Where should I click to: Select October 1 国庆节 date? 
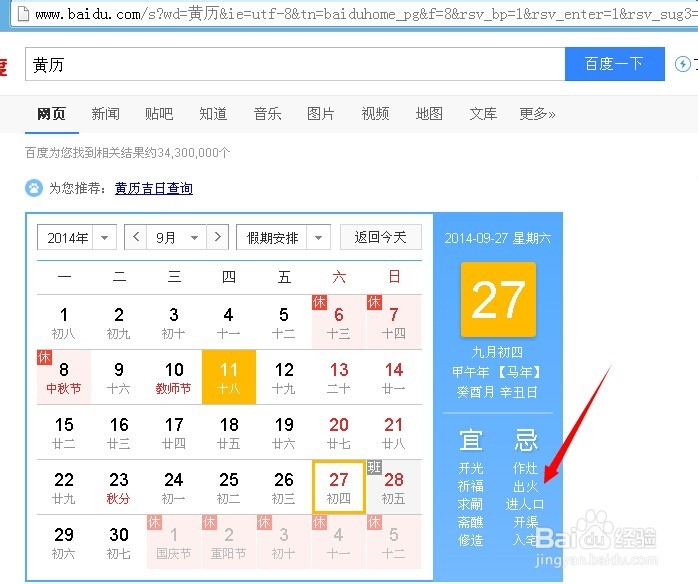174,542
